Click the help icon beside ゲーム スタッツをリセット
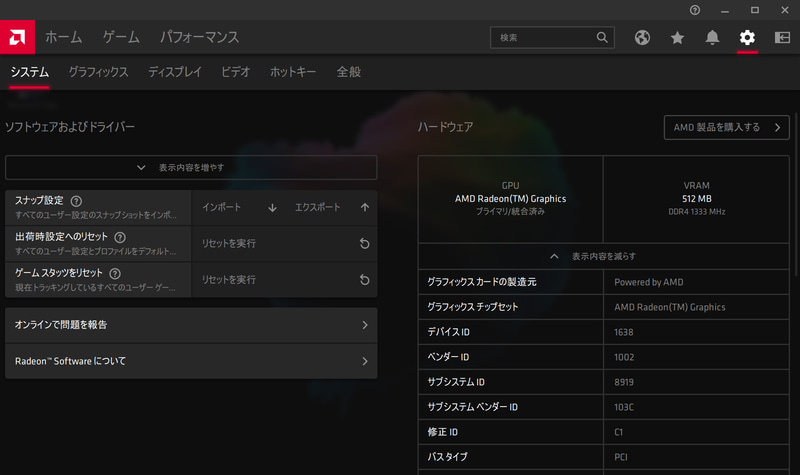800x475 pixels. [115, 273]
